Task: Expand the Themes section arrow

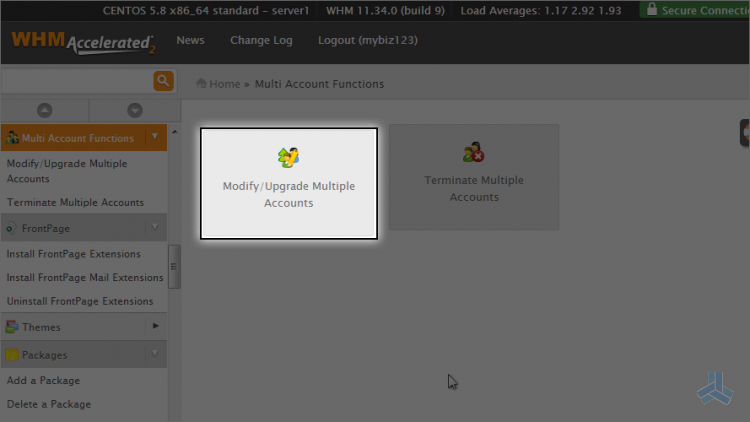Action: [155, 326]
